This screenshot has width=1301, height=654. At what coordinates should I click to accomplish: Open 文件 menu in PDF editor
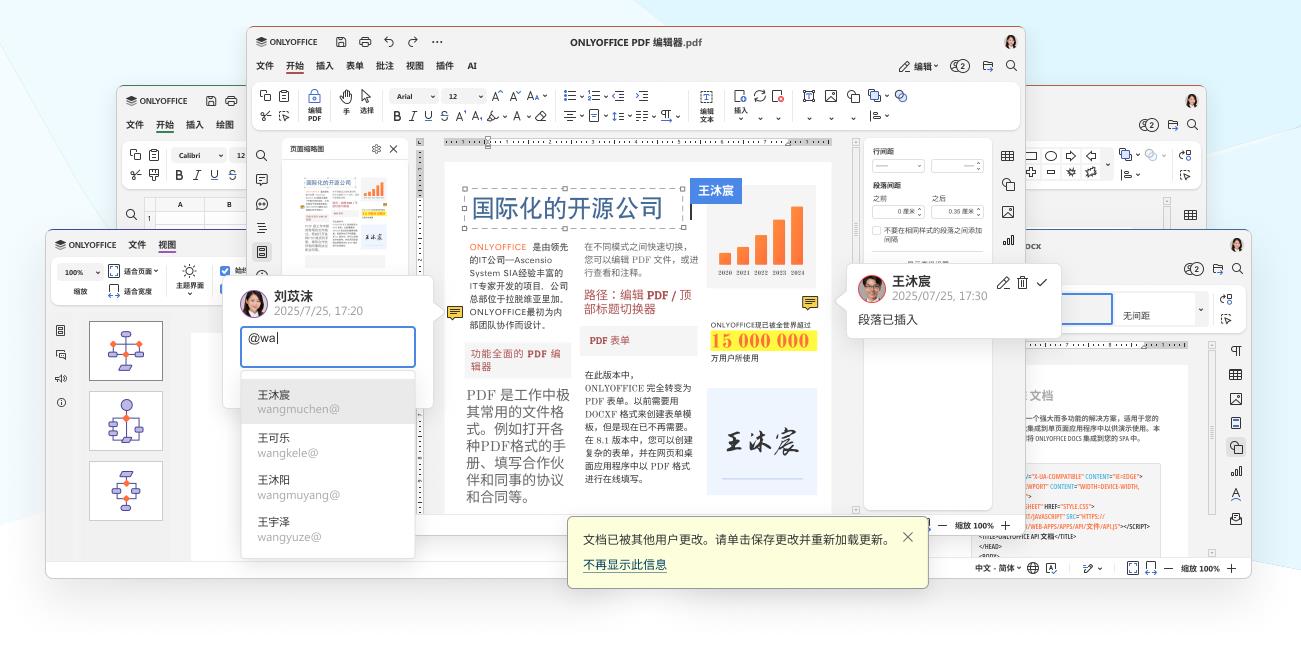(x=265, y=66)
